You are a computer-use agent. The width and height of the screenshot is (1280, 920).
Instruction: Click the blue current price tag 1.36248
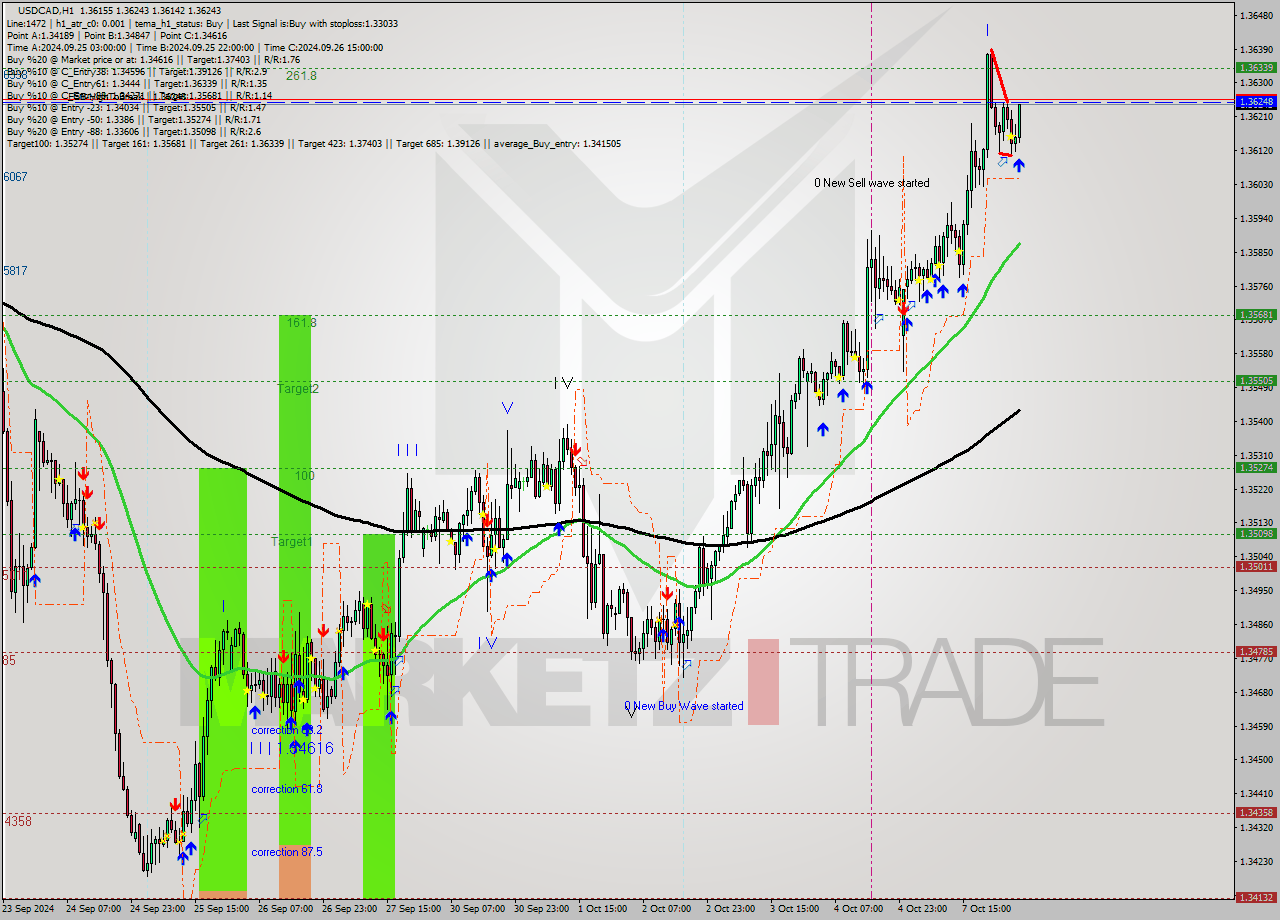pos(1256,102)
